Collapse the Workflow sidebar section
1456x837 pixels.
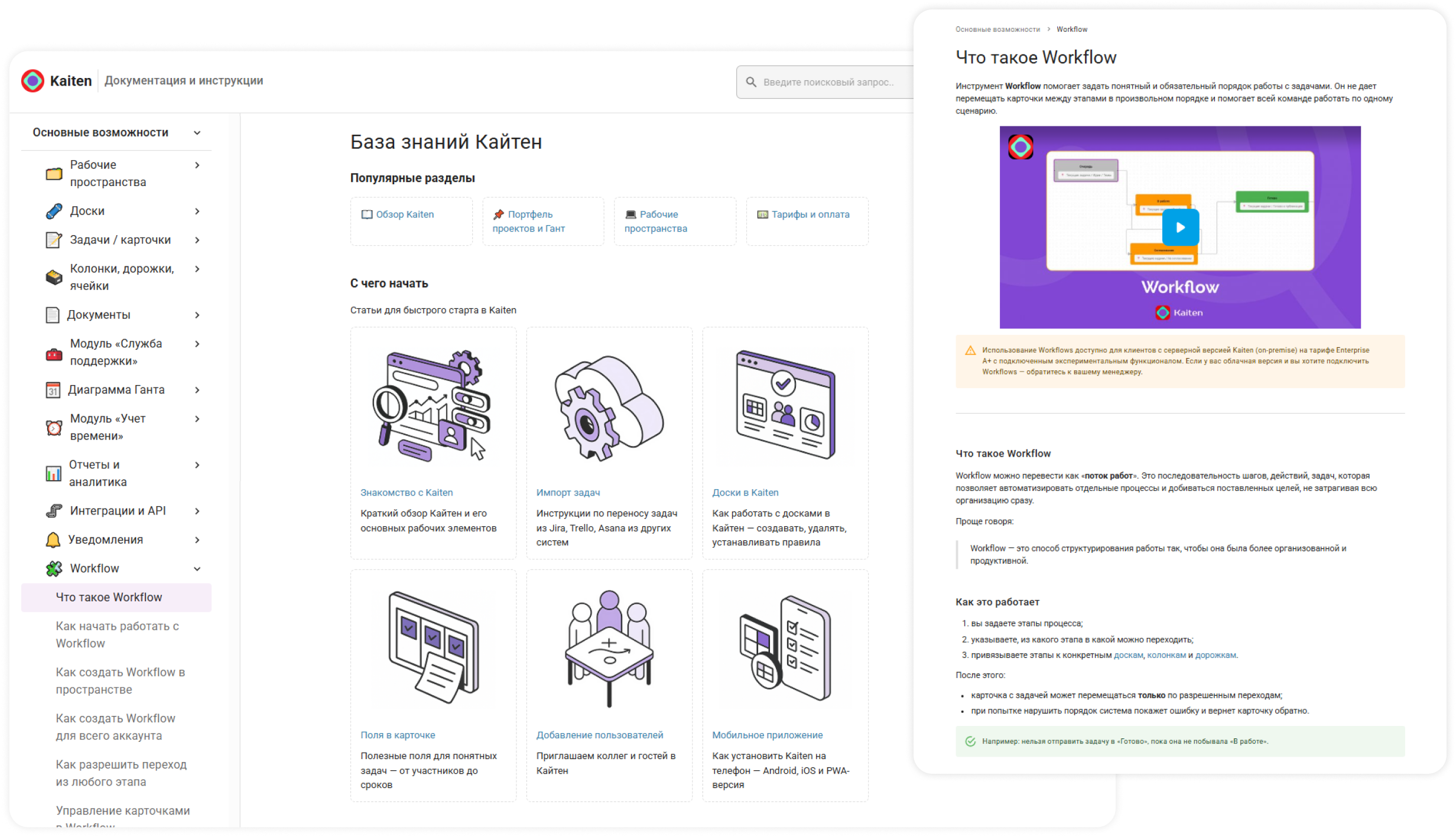point(197,569)
